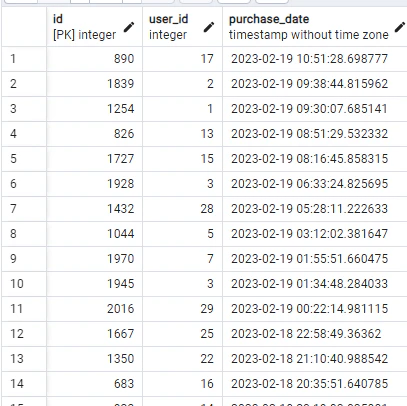This screenshot has height=406, width=407.
Task: Select row number 3
Action: tap(24, 109)
